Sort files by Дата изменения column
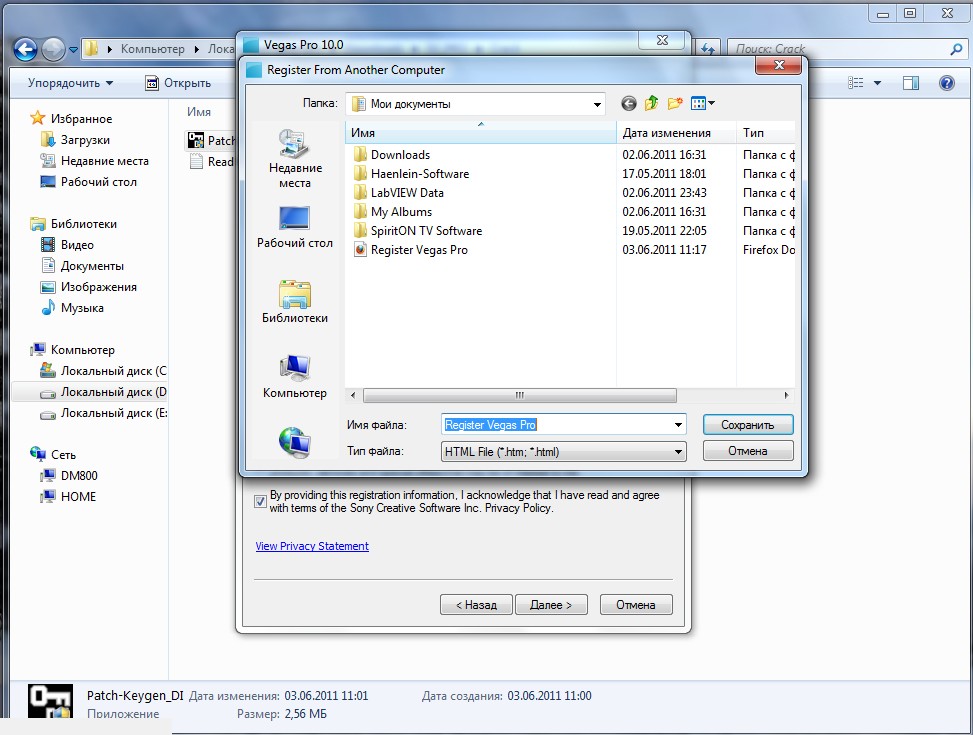973x735 pixels. [x=676, y=133]
